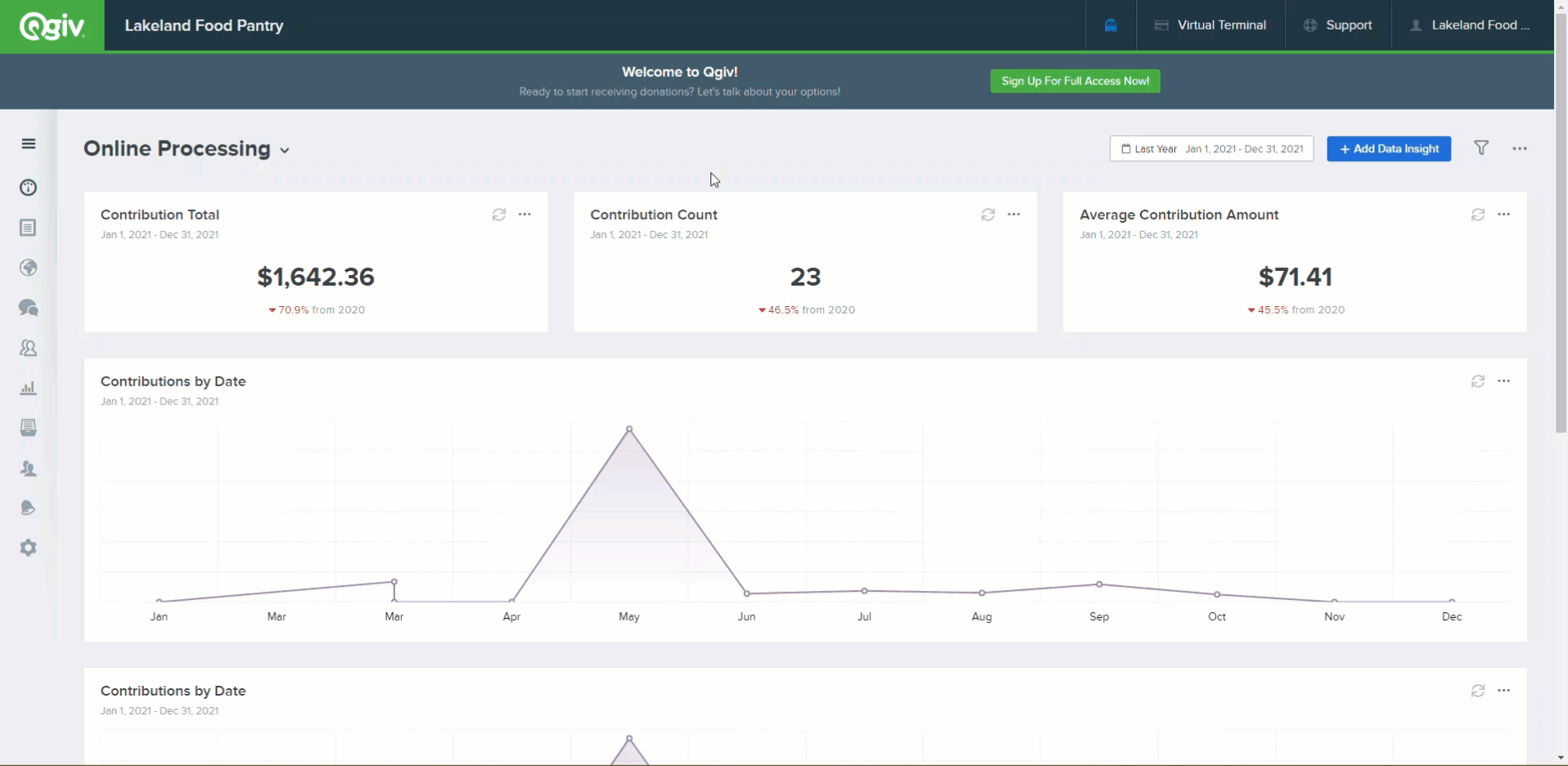Refresh Average Contribution Amount card
This screenshot has width=1568, height=766.
click(x=1478, y=214)
